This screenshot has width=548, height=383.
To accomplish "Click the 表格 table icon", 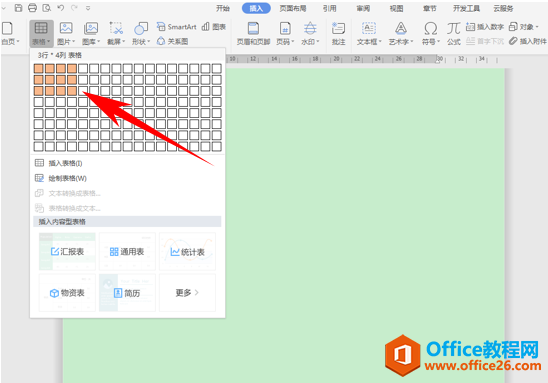I will [41, 28].
